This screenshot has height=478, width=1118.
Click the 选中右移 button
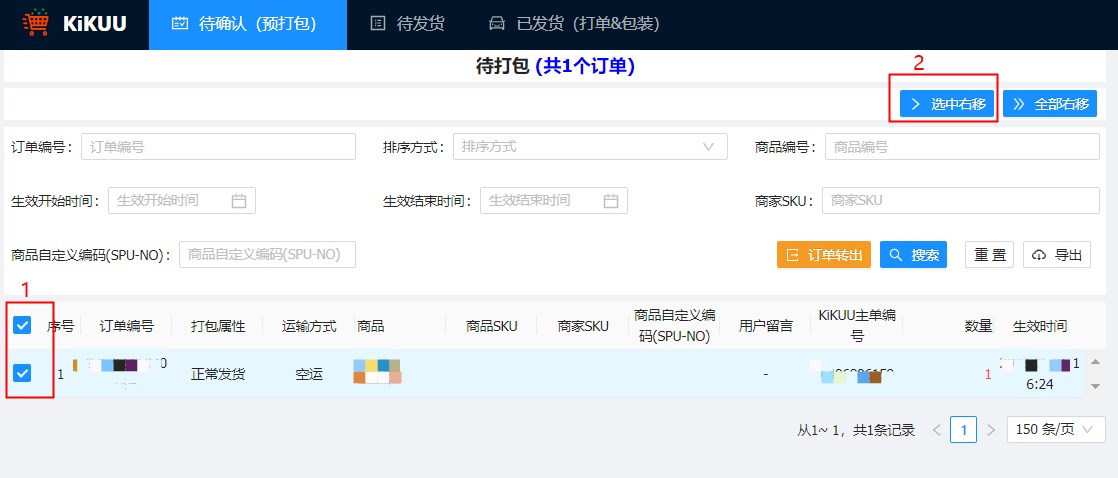pyautogui.click(x=947, y=103)
